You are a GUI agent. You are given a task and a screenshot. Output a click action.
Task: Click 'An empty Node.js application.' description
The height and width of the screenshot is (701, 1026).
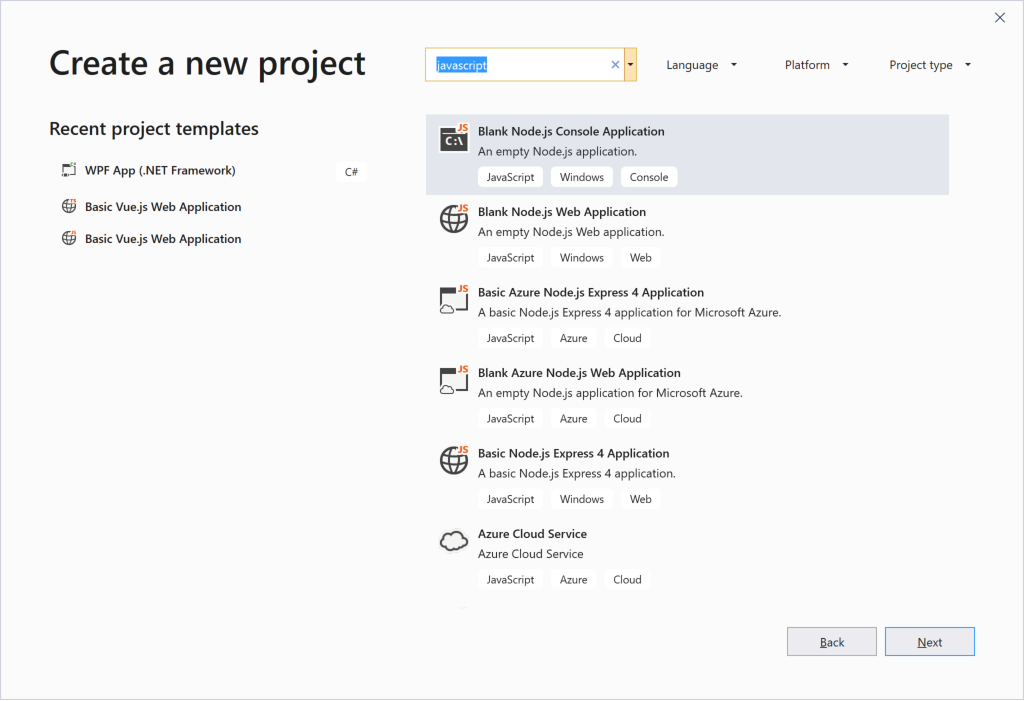click(x=557, y=152)
